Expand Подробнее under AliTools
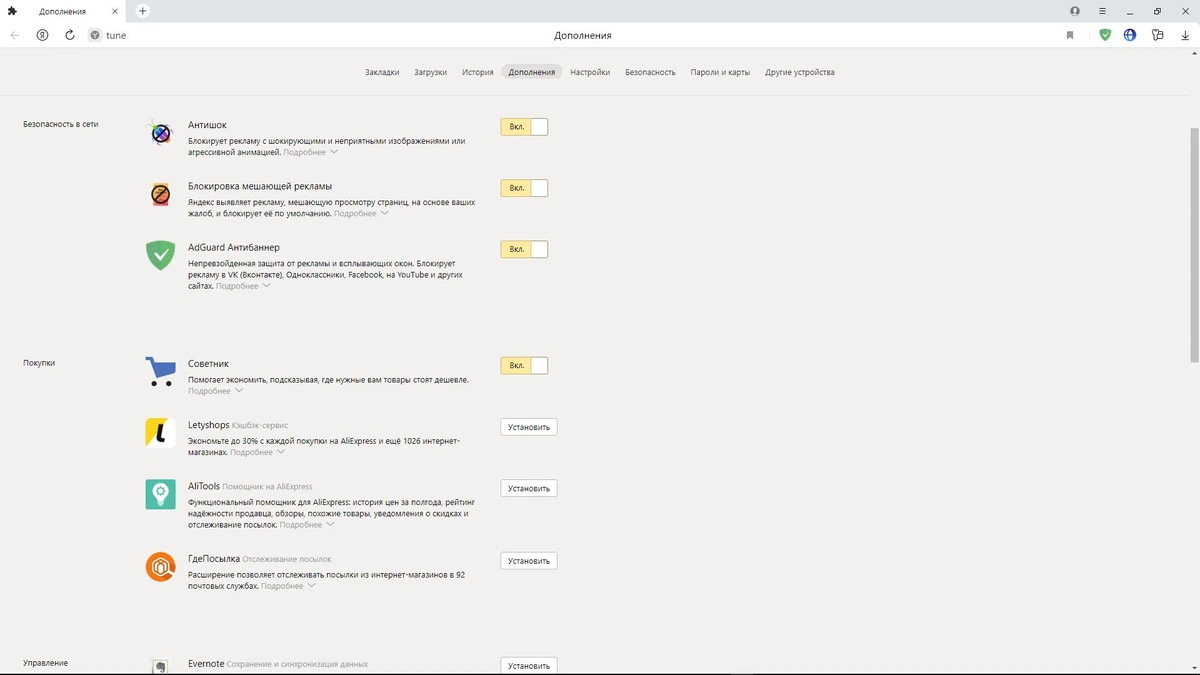 coord(307,525)
